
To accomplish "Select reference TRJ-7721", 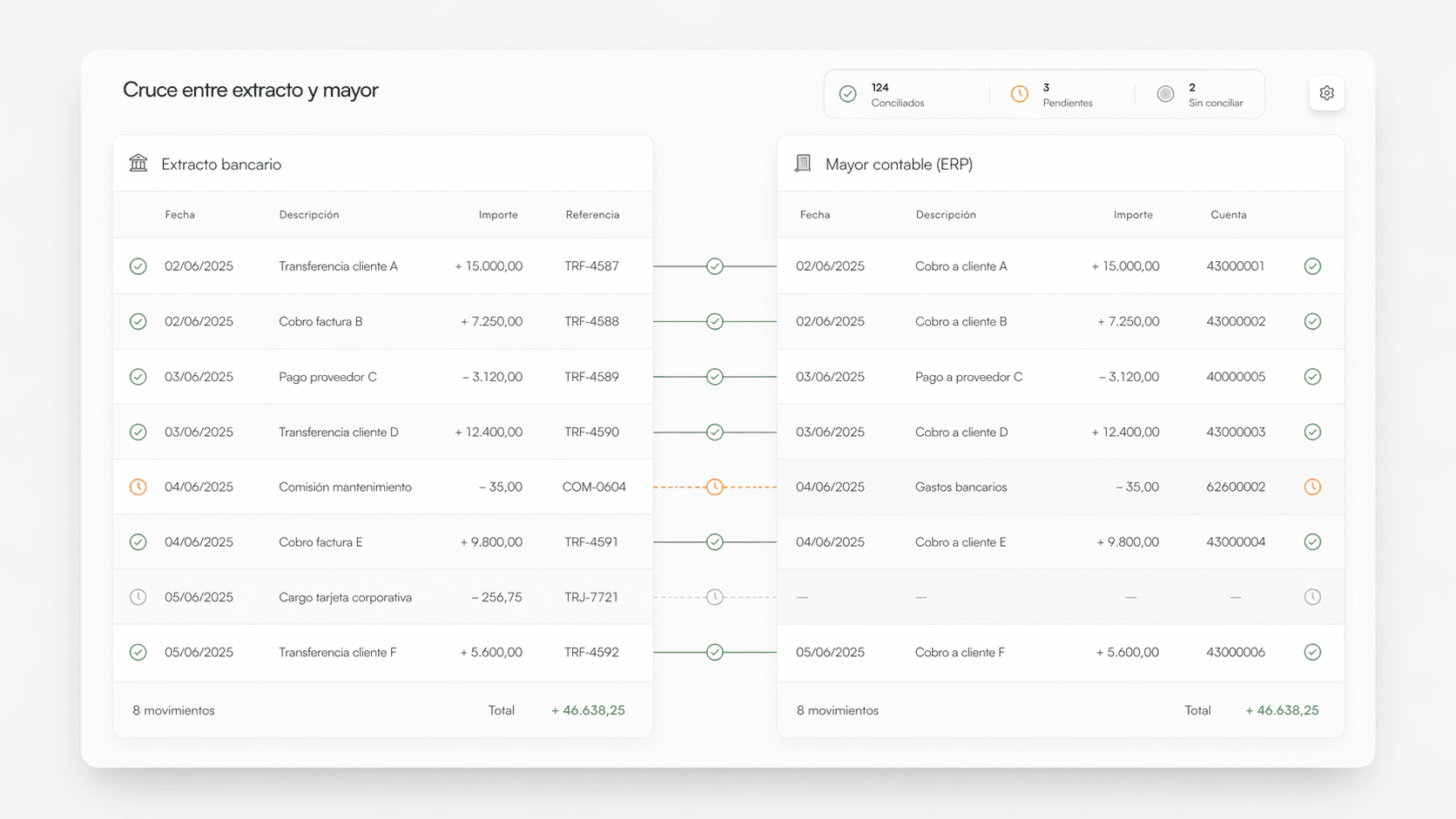I will (591, 597).
